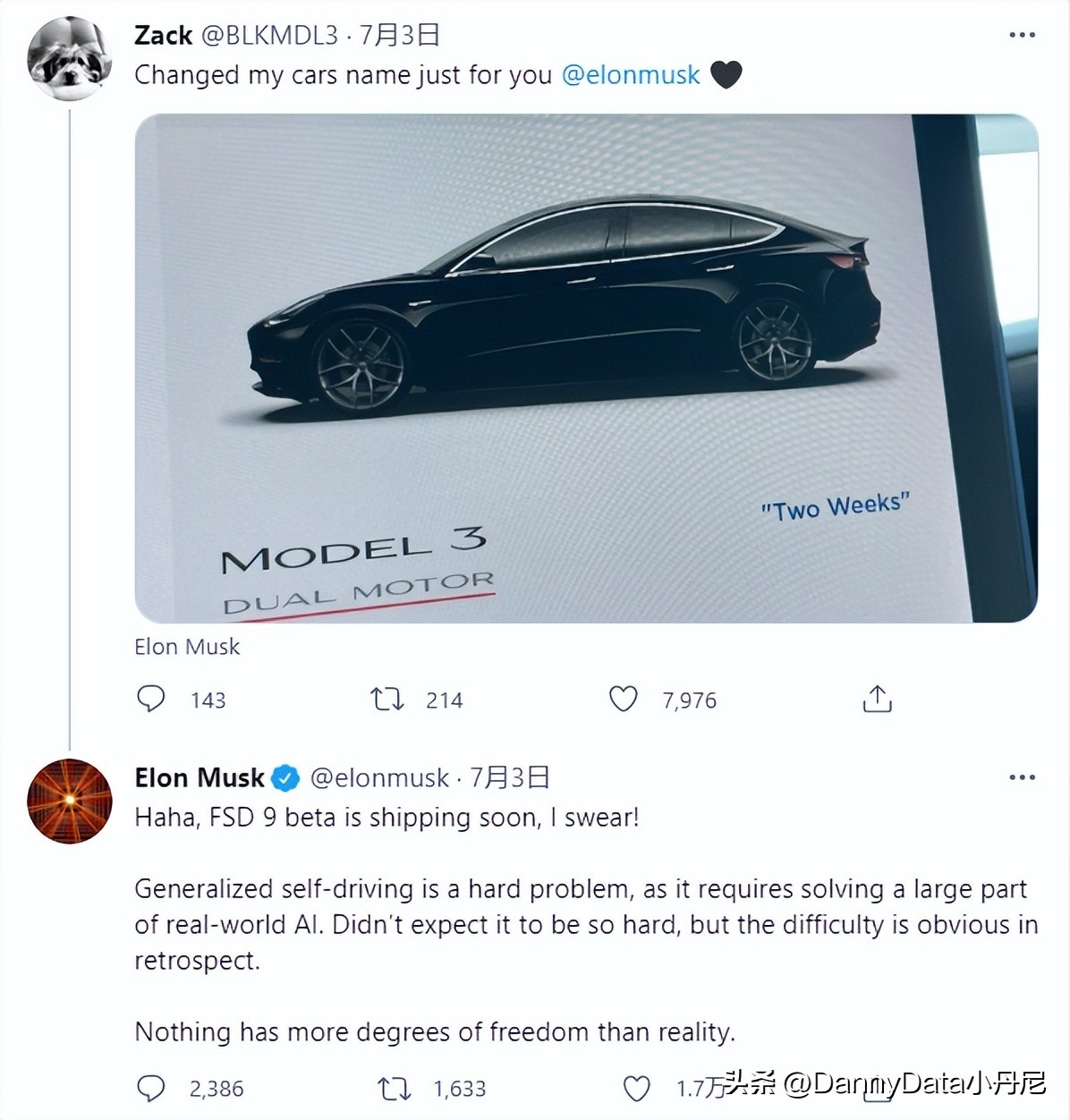Click Elon Musk's verified badge

[285, 778]
